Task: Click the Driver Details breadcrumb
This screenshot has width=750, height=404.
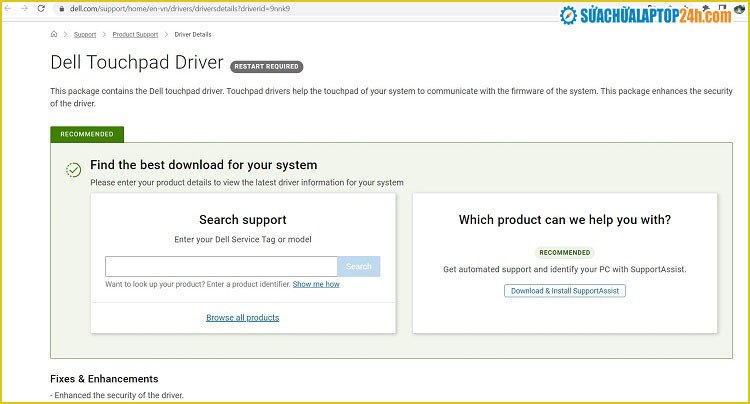Action: [x=193, y=34]
